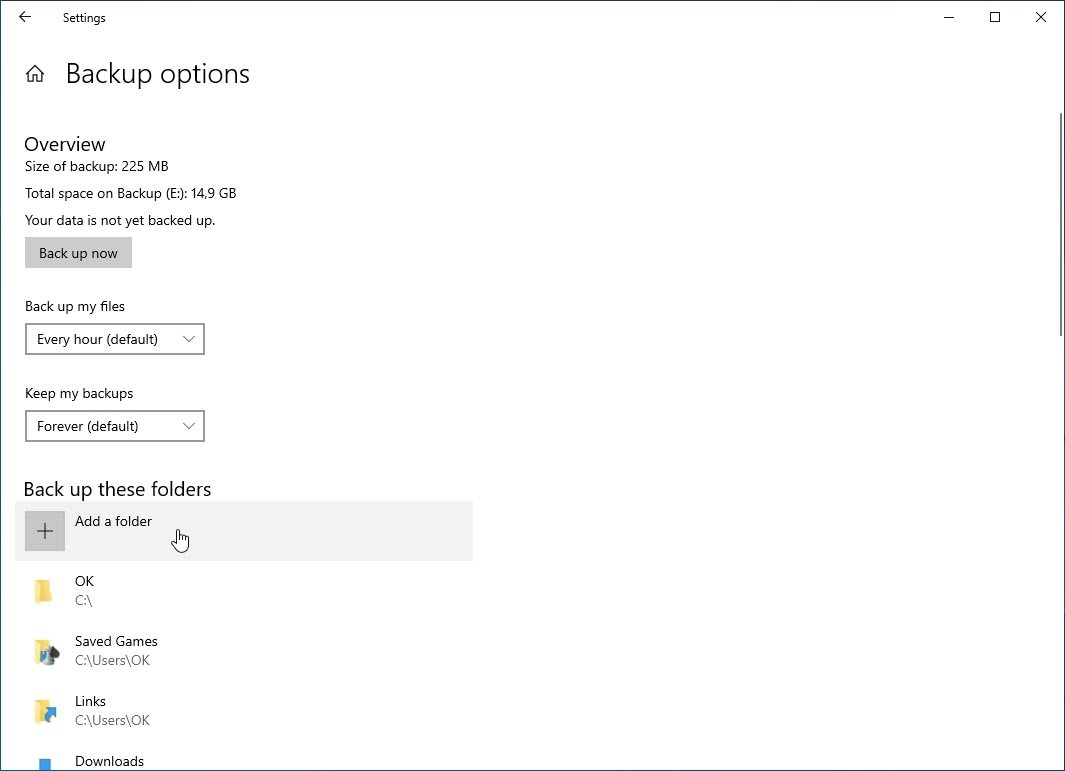The width and height of the screenshot is (1065, 771).
Task: Select the Downloads folder entry
Action: click(109, 761)
